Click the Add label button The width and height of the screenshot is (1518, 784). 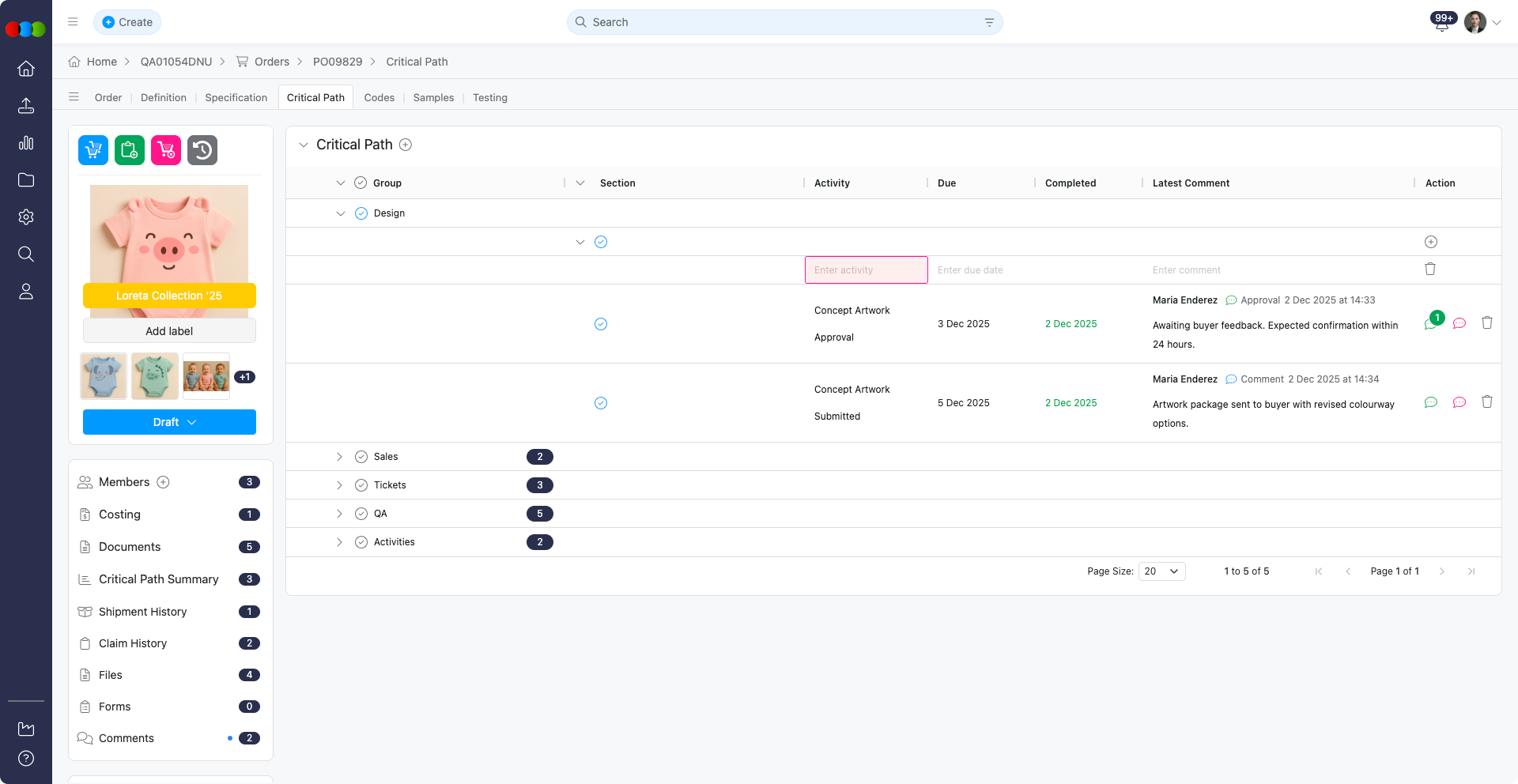[x=169, y=331]
